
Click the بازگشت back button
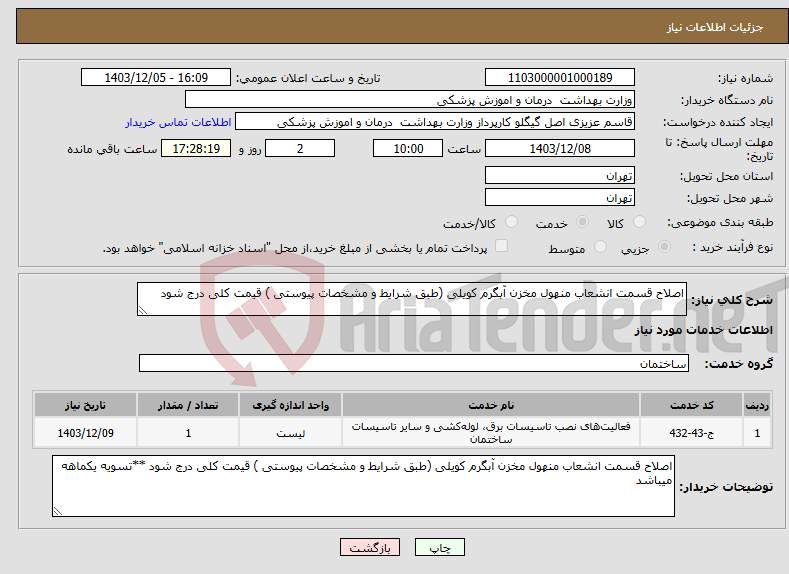tap(370, 547)
